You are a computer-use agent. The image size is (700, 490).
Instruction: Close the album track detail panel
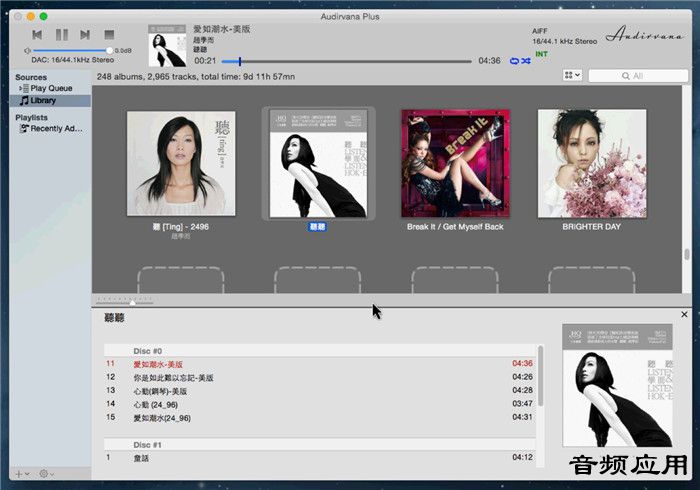coord(684,315)
